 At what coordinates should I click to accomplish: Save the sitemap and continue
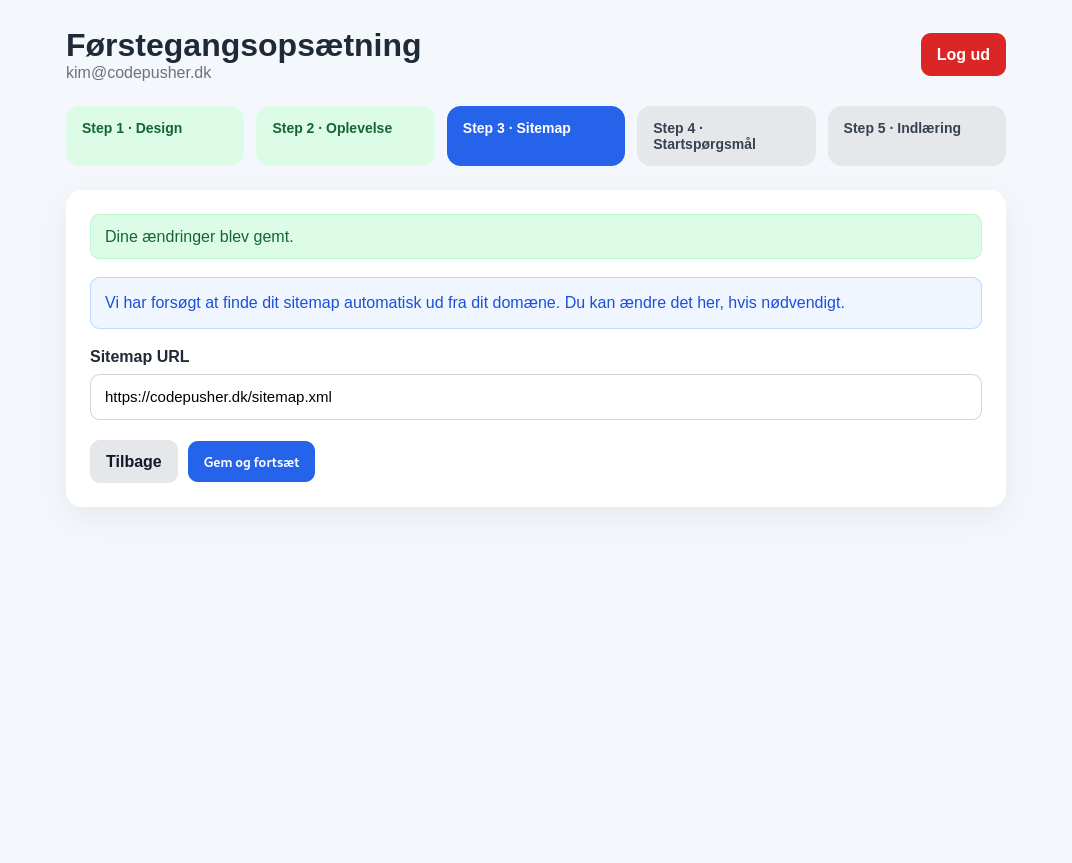click(251, 462)
